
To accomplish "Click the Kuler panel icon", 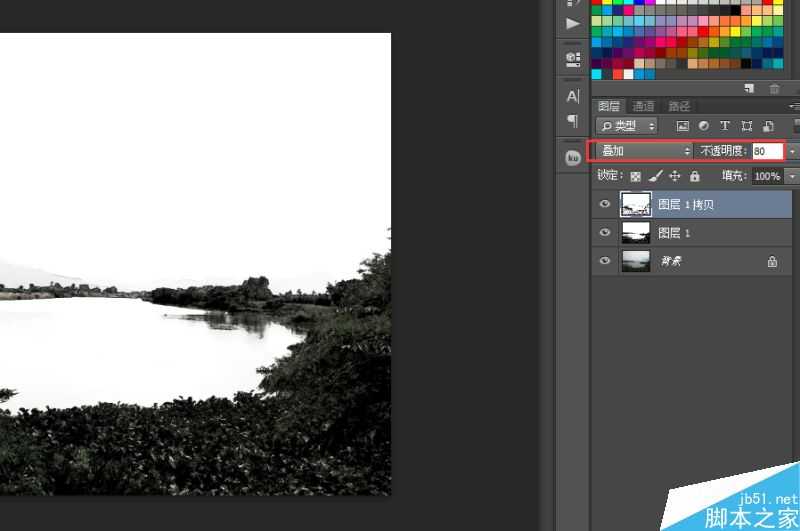I will pyautogui.click(x=573, y=158).
